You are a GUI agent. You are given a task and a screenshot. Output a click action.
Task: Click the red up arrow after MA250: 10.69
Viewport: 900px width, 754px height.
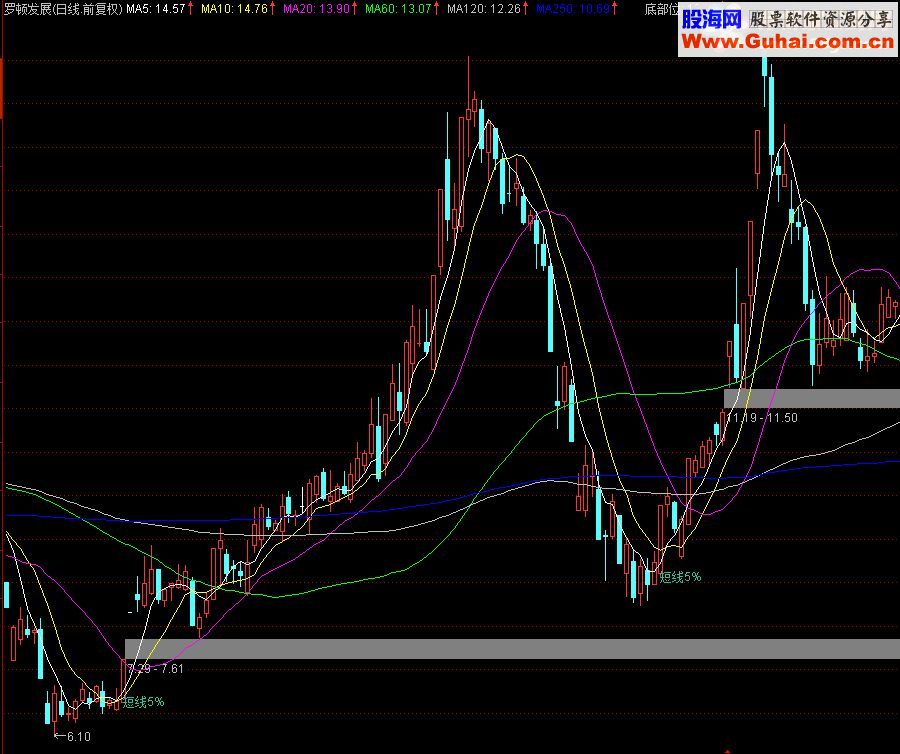614,9
